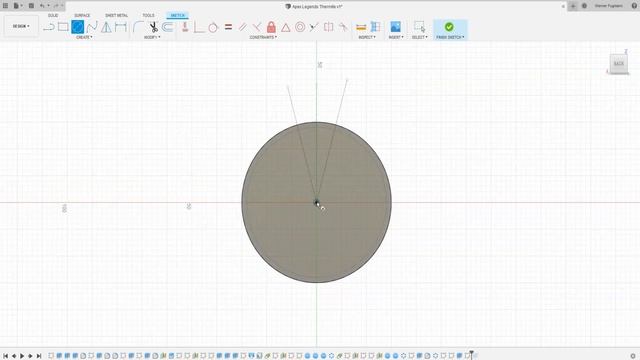Apply the Curvature constraint

click(x=343, y=27)
